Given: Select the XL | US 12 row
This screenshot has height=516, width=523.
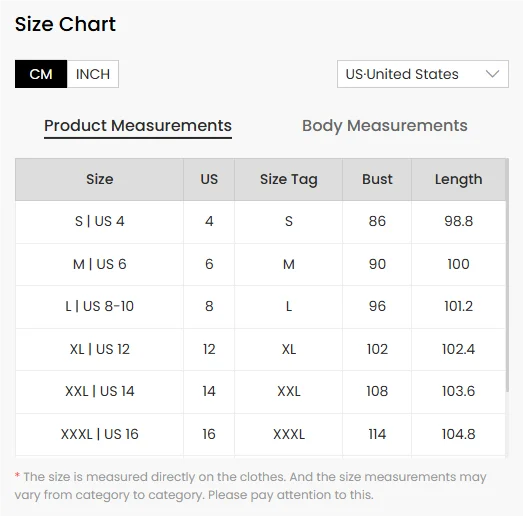Looking at the screenshot, I should pyautogui.click(x=260, y=349).
